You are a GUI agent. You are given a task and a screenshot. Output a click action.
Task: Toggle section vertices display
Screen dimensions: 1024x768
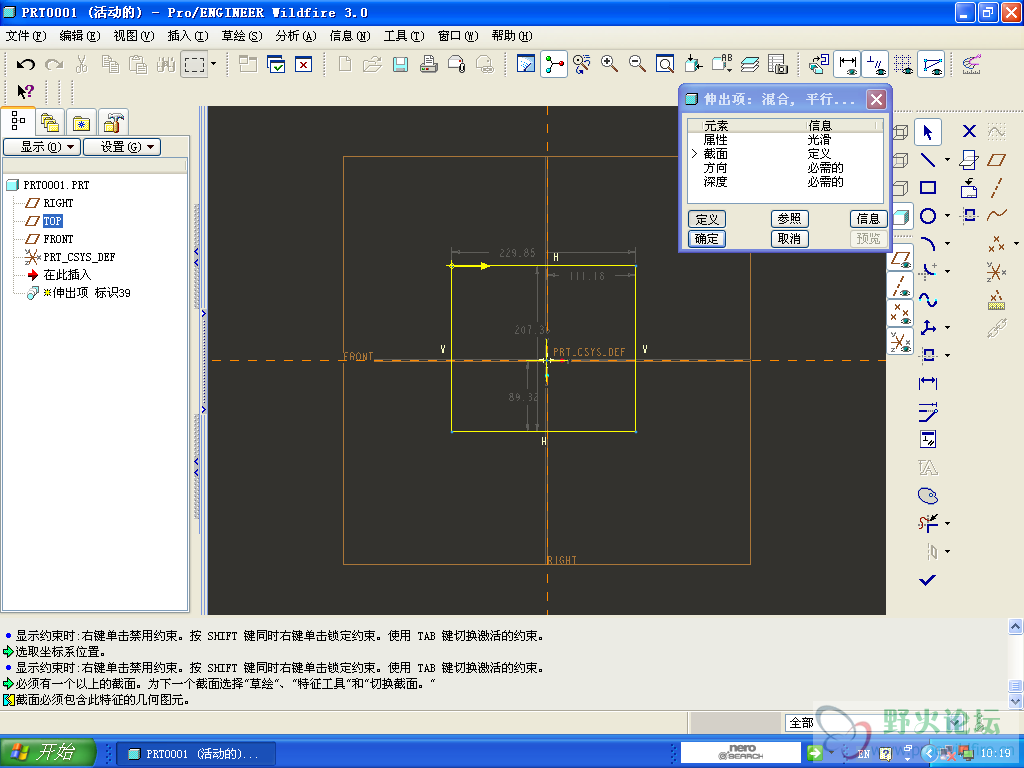tap(931, 64)
